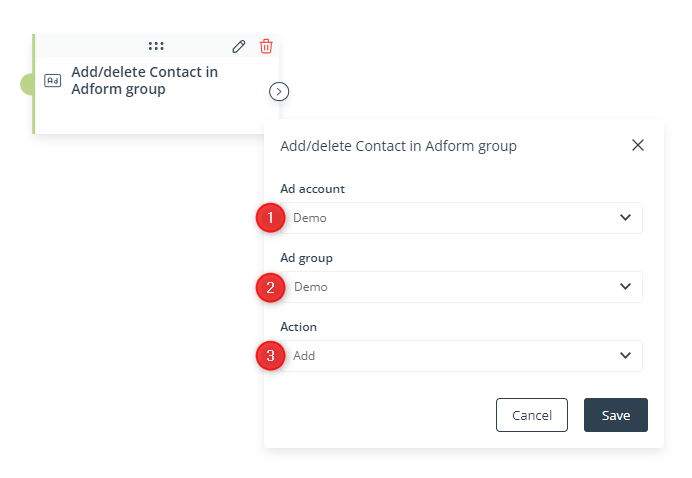Select the node title 'Add/delete Contact in Adform group'

145,81
